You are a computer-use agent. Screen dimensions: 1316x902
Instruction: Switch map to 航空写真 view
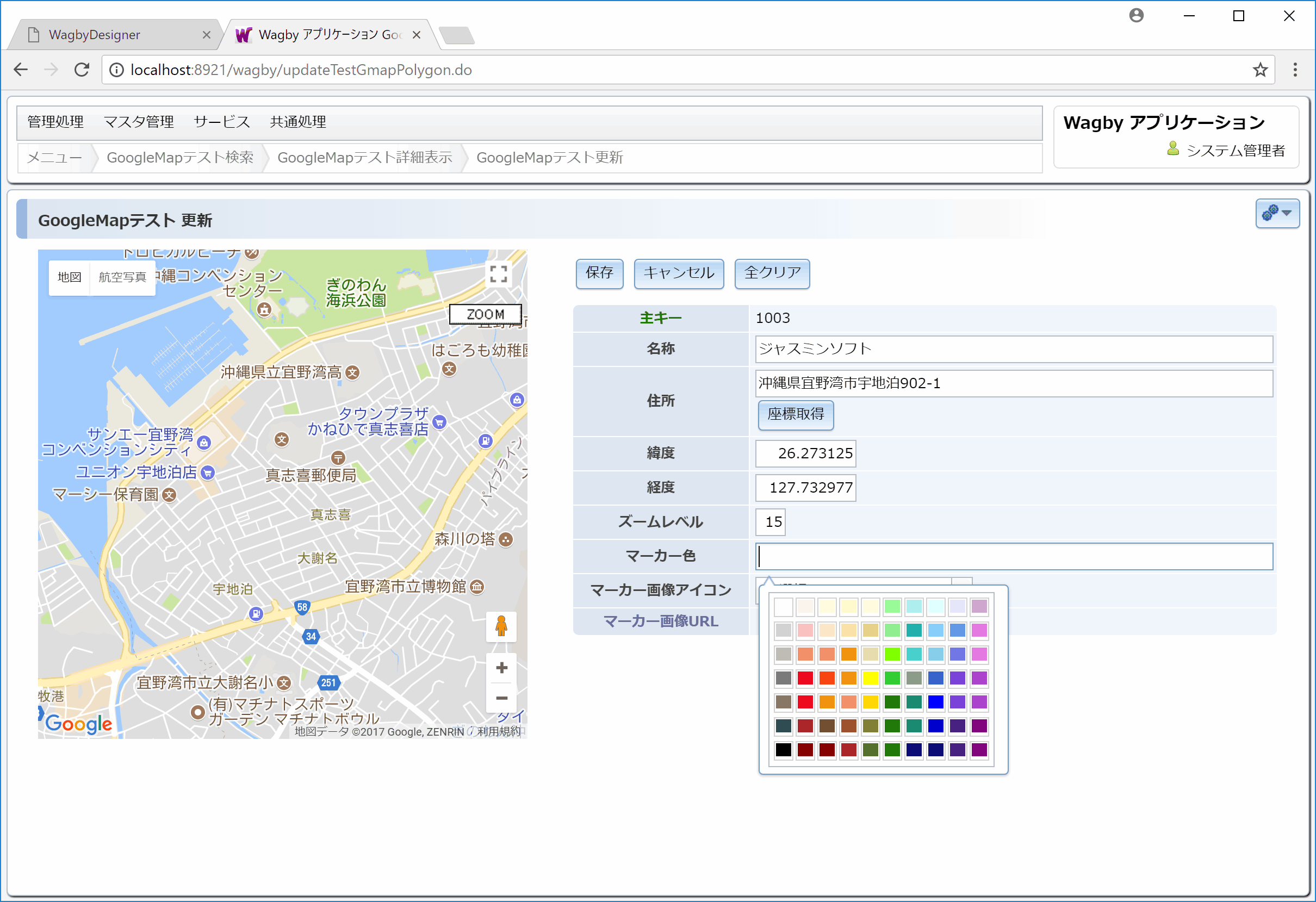point(122,277)
